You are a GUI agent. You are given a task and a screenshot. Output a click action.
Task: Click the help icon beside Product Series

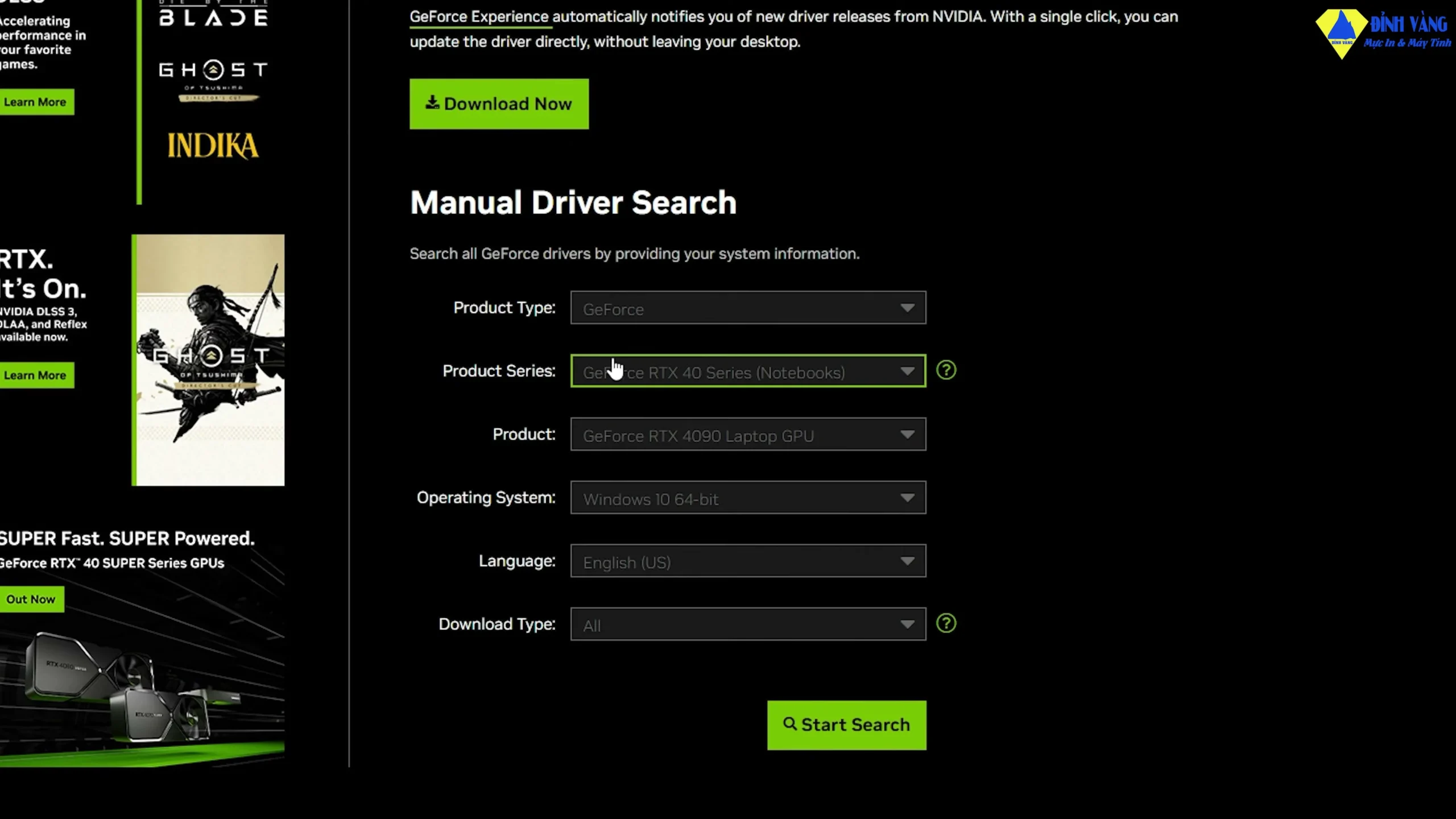[946, 370]
